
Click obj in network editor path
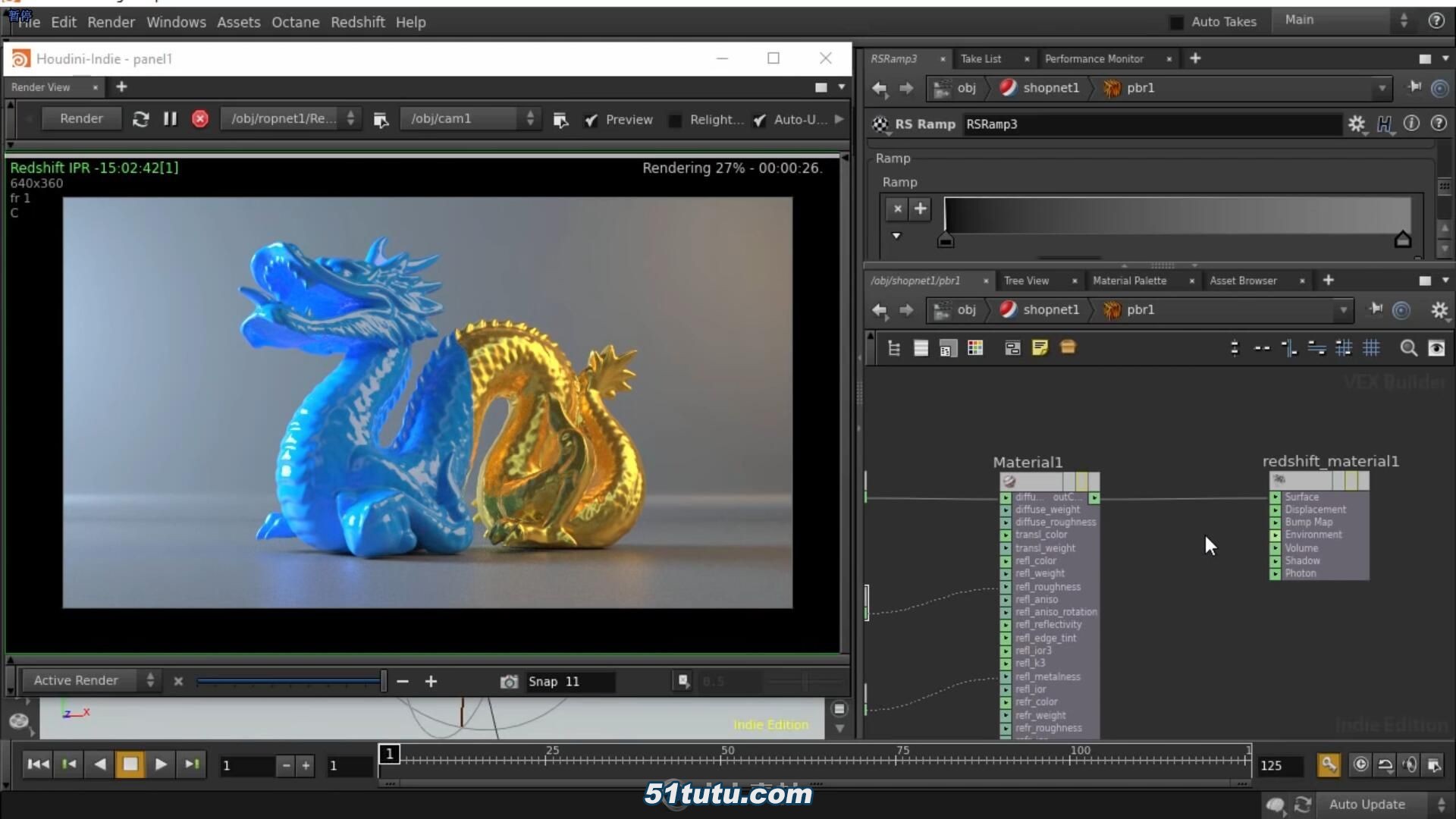966,310
